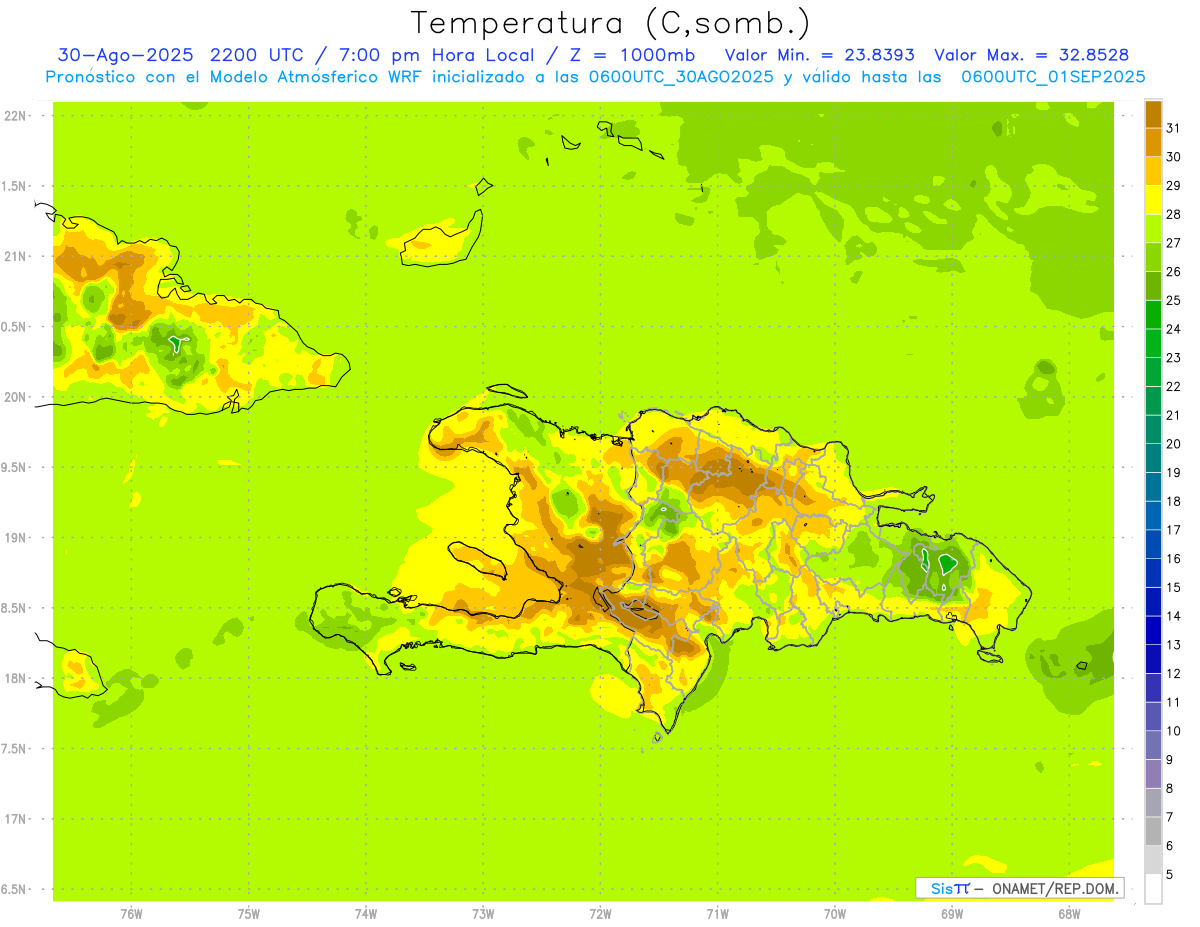Pick the green legend swatch between 26 and 27
The height and width of the screenshot is (927, 1200).
point(1153,256)
